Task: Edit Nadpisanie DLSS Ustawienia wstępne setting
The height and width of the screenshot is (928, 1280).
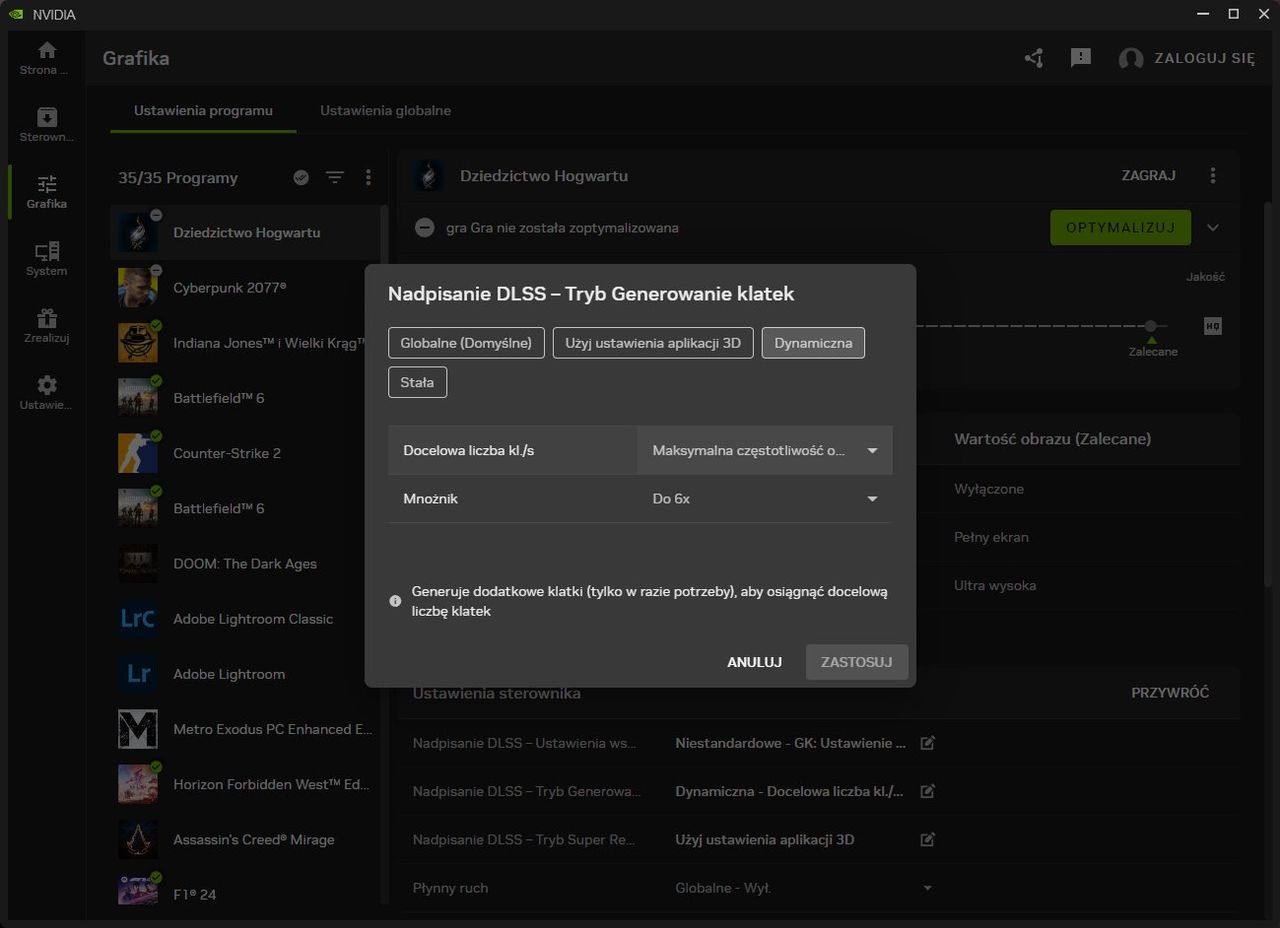Action: 927,743
